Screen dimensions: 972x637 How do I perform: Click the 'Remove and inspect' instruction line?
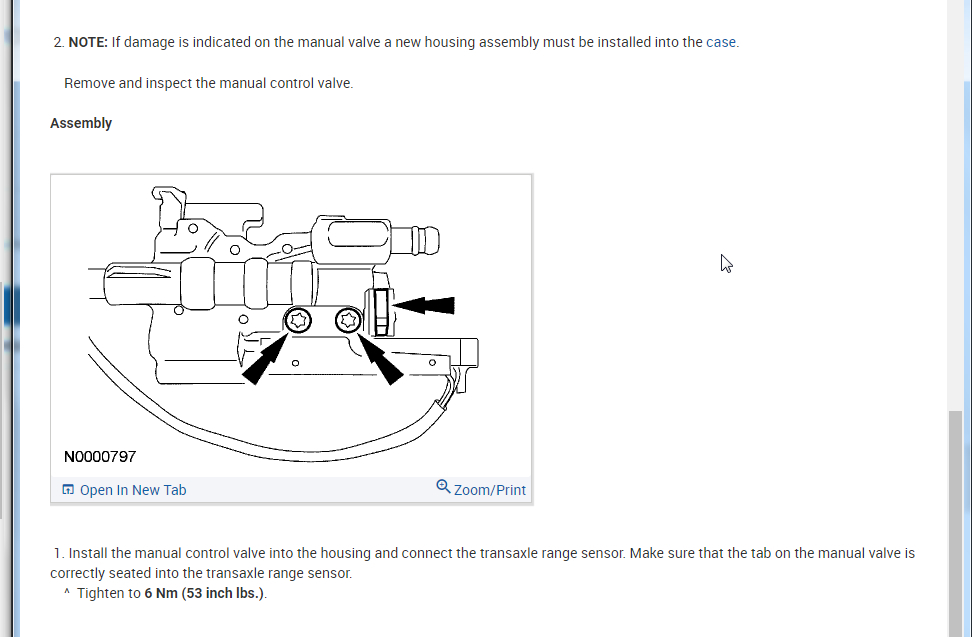pyautogui.click(x=208, y=83)
